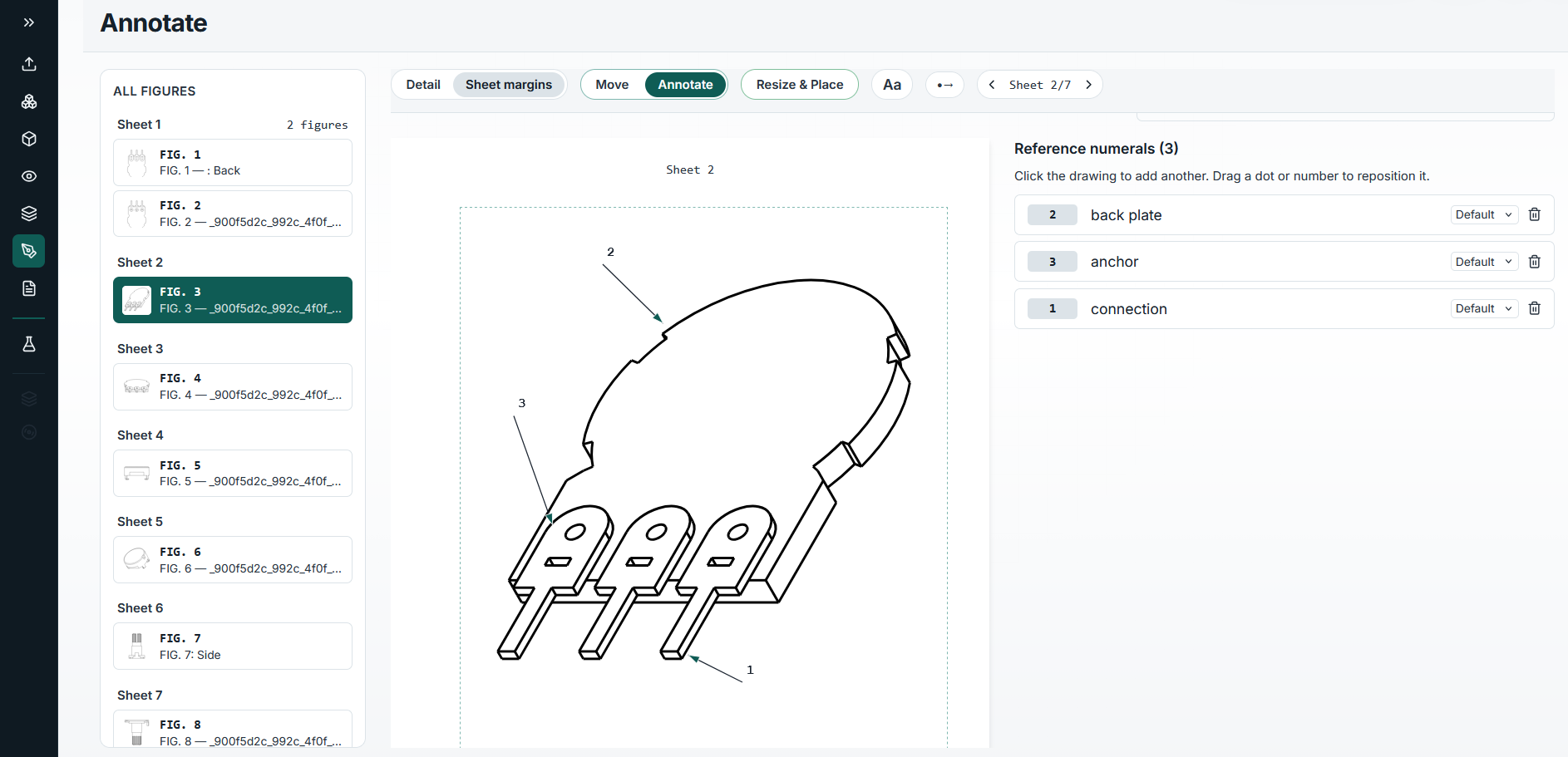The width and height of the screenshot is (1568, 757).
Task: Click the '2 figures' count text
Action: tap(318, 125)
